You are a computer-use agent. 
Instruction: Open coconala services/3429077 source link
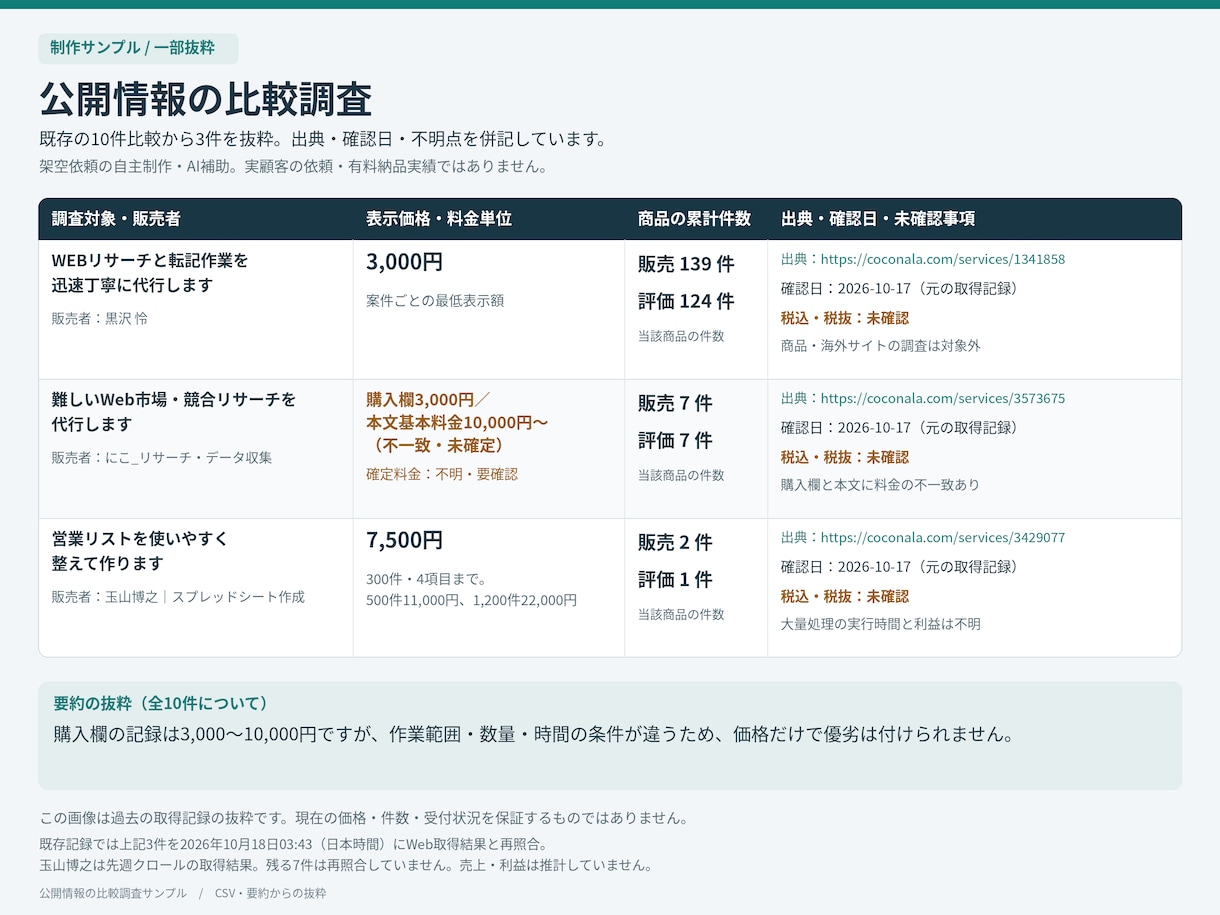coord(942,537)
